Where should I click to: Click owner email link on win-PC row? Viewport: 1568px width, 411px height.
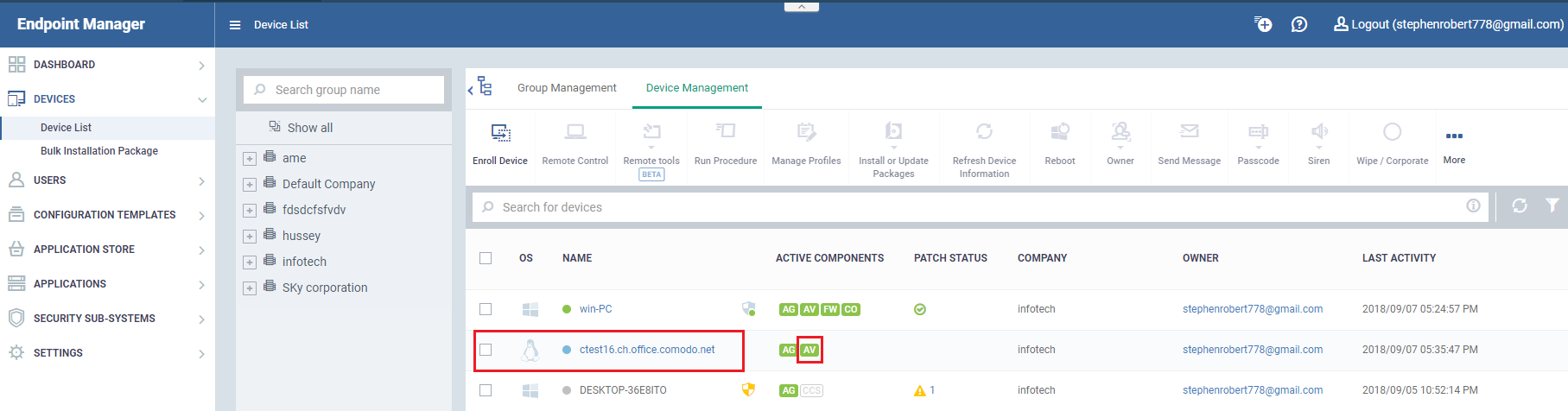pos(1253,309)
